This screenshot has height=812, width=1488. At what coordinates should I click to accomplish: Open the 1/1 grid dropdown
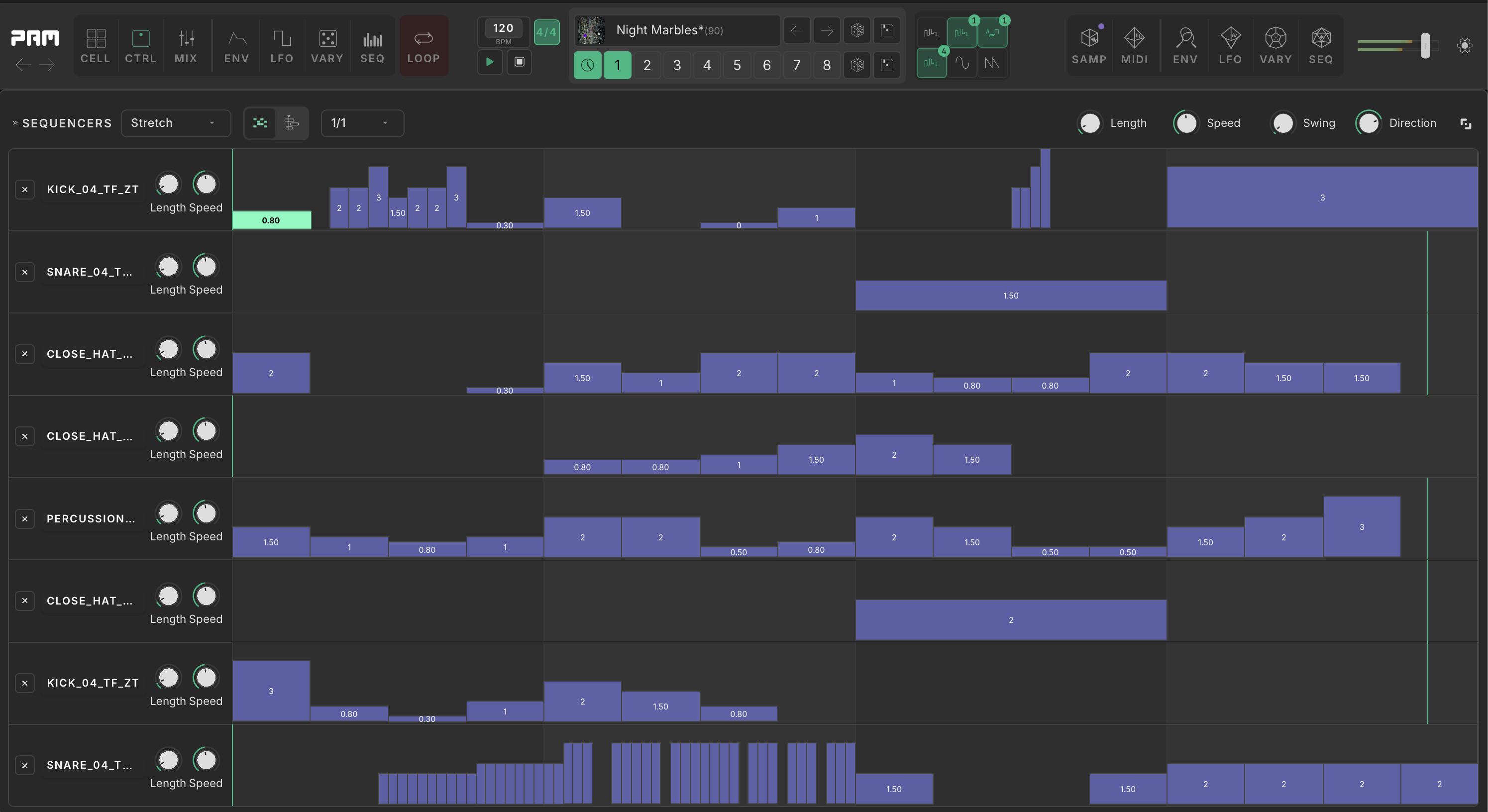[362, 123]
